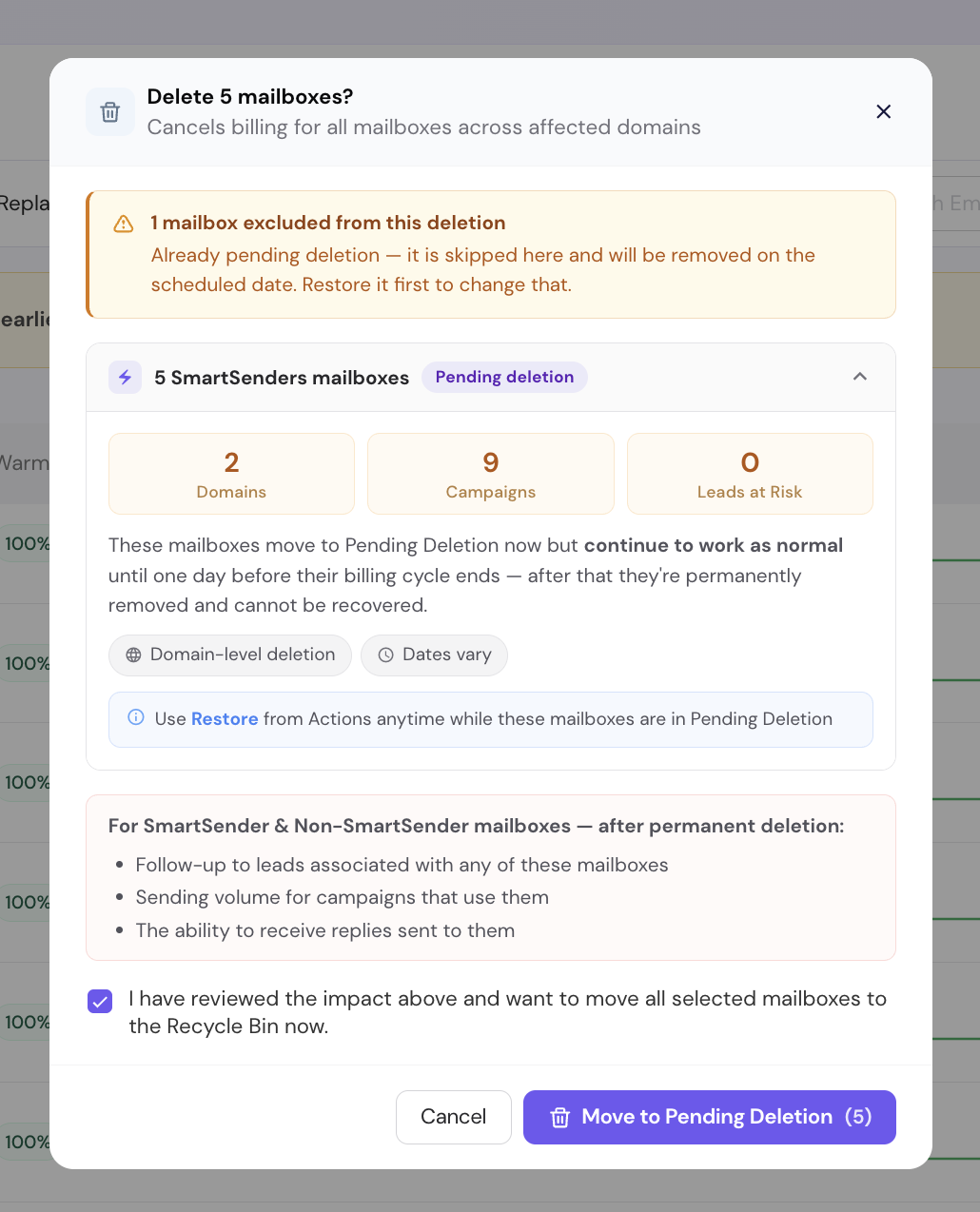
Task: Open the Restore link
Action: 225,719
